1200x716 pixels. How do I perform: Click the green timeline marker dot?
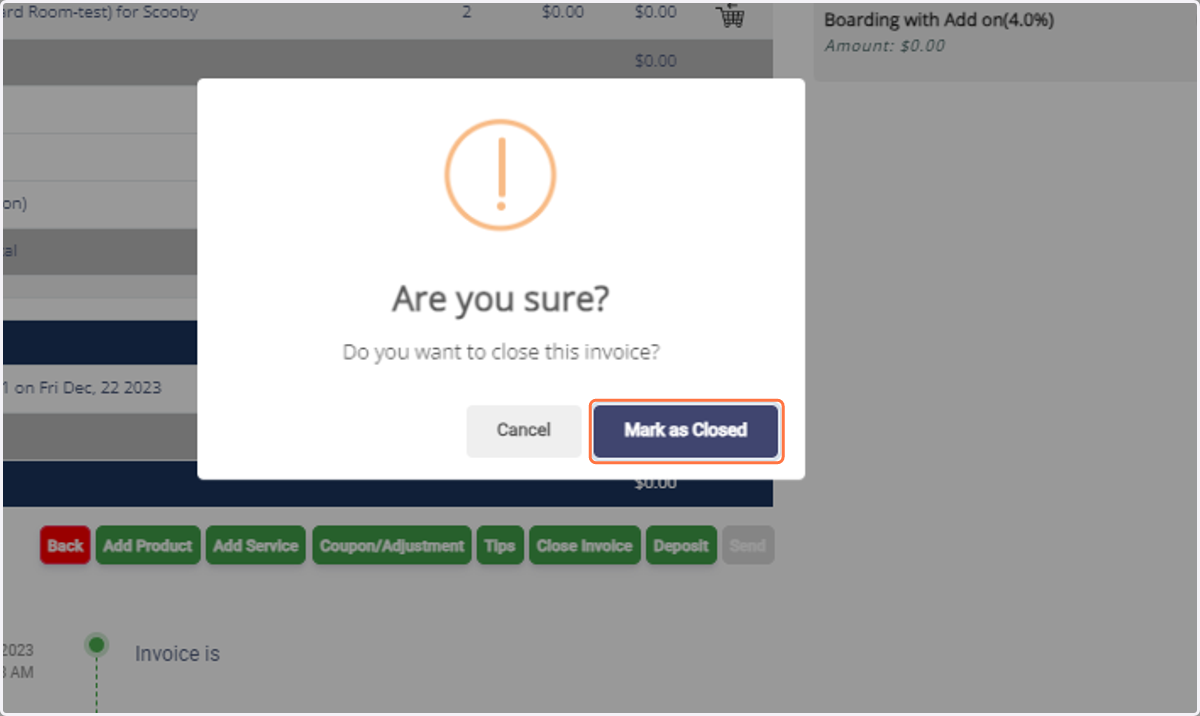point(97,645)
